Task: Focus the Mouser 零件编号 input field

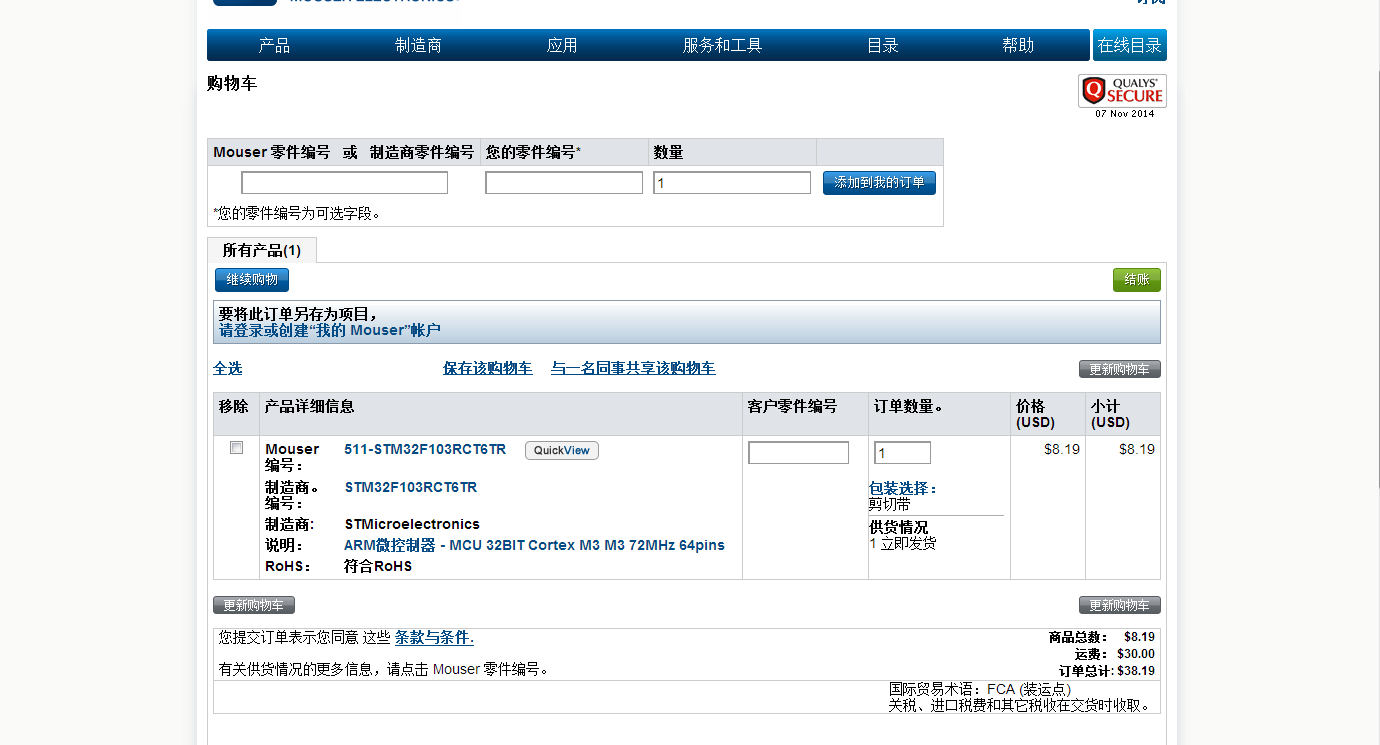Action: (344, 183)
